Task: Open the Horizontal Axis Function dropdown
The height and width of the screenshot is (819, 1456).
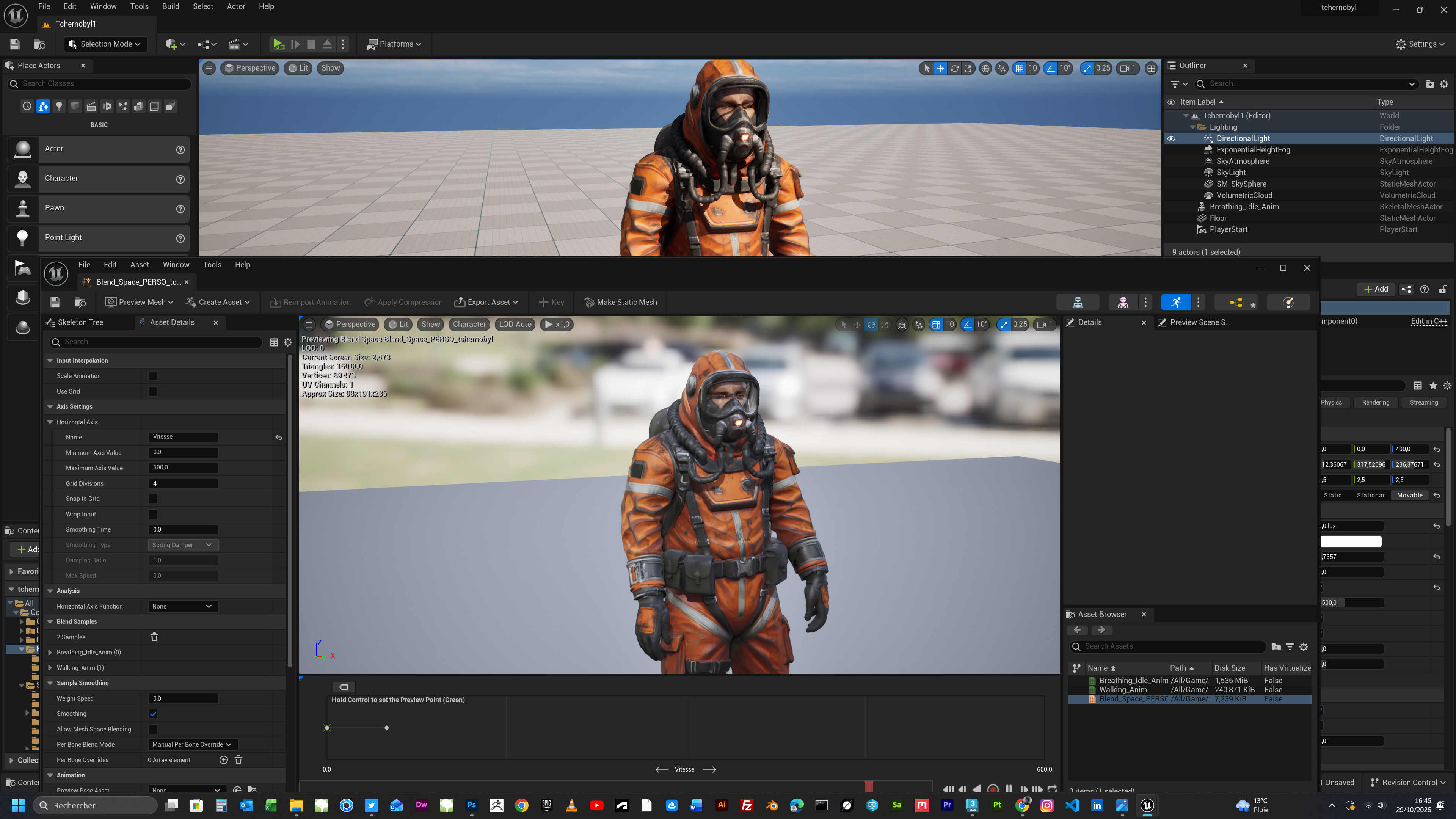Action: [x=182, y=607]
